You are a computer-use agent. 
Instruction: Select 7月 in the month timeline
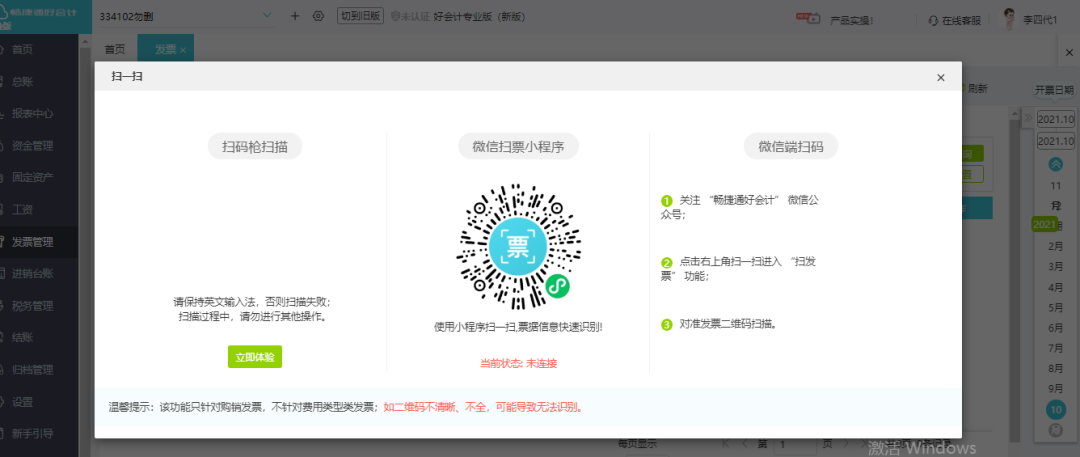pyautogui.click(x=1055, y=348)
